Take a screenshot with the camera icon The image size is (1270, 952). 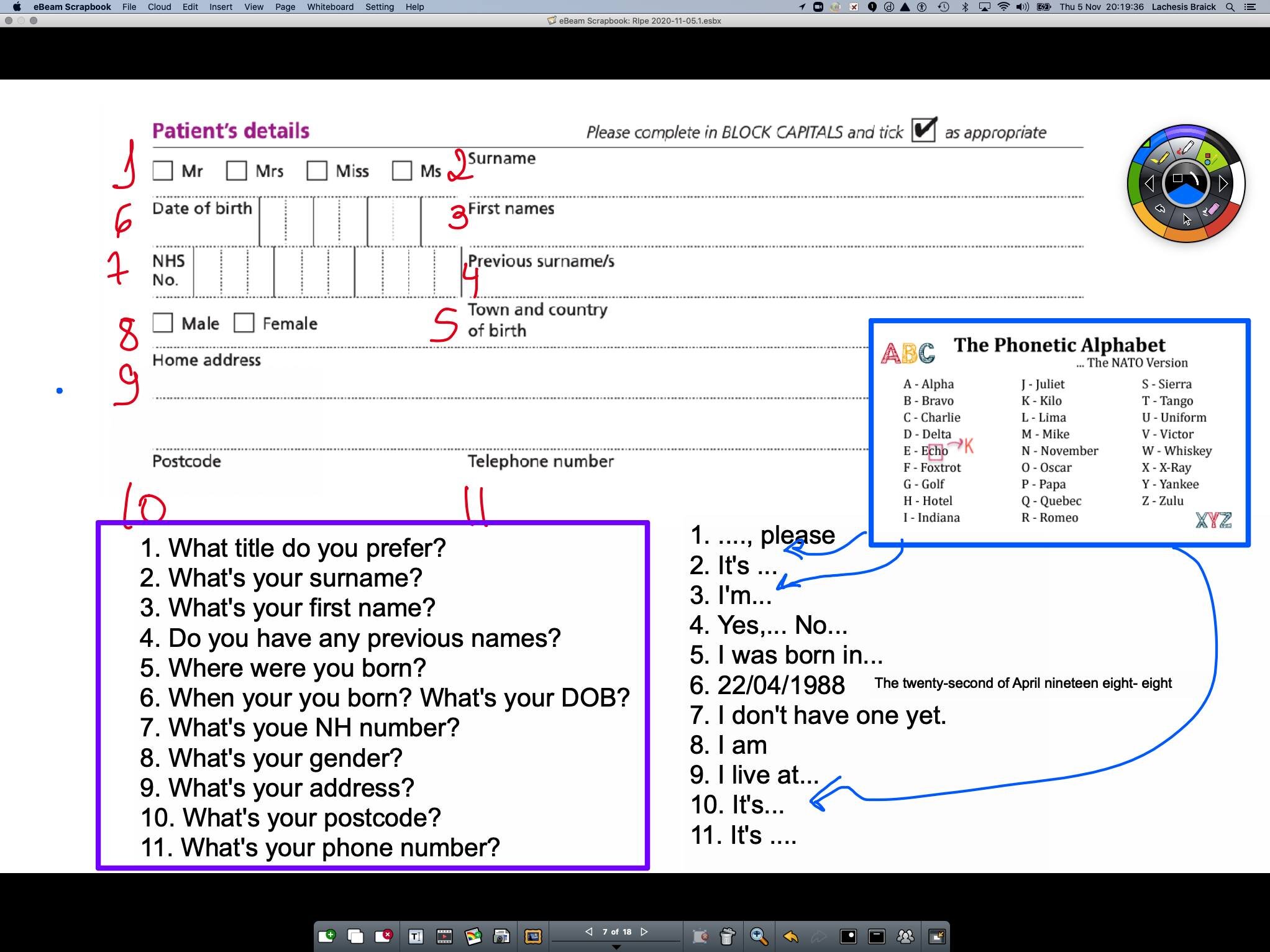tap(502, 936)
